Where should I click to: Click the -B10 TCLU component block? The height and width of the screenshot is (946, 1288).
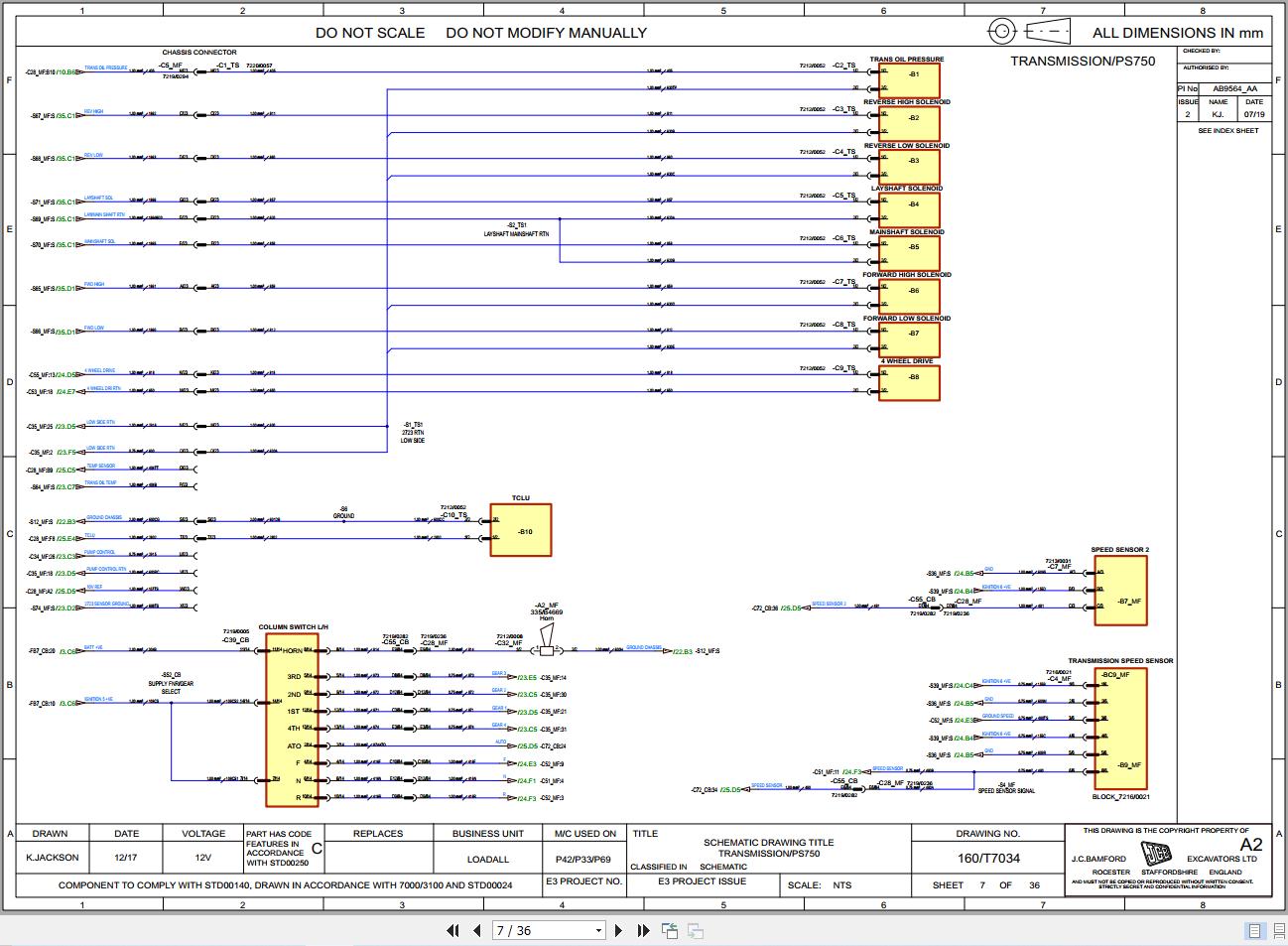(521, 530)
